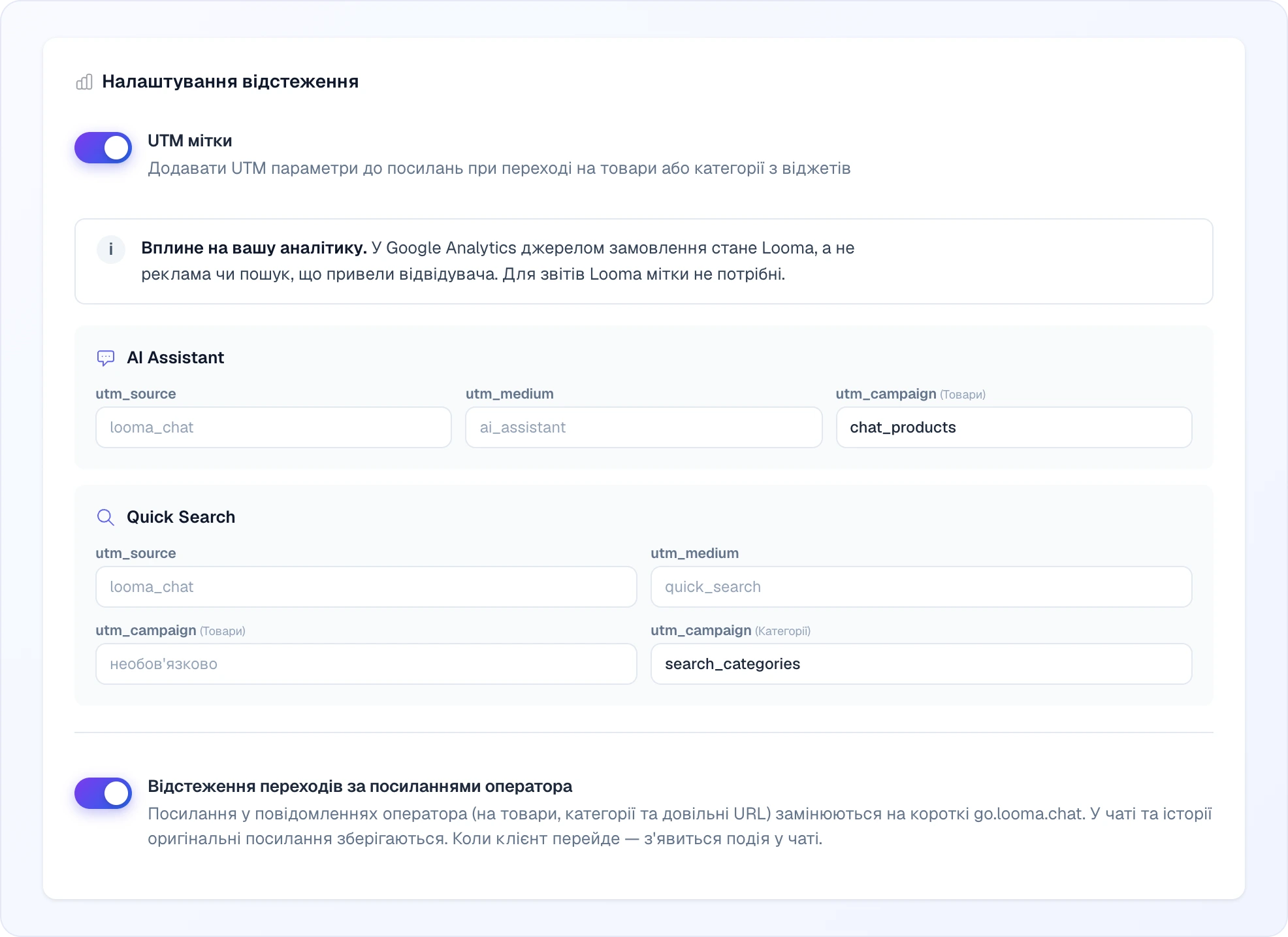The image size is (1288, 937).
Task: Click the UTM description starting 'Додавати UTM параметри'
Action: click(499, 168)
